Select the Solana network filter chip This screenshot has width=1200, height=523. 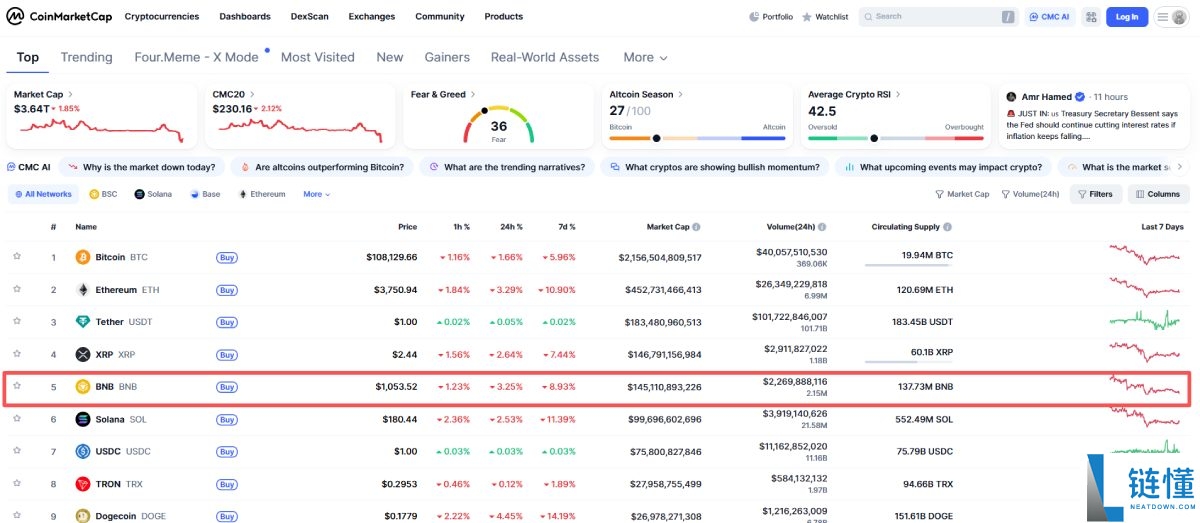(x=153, y=194)
